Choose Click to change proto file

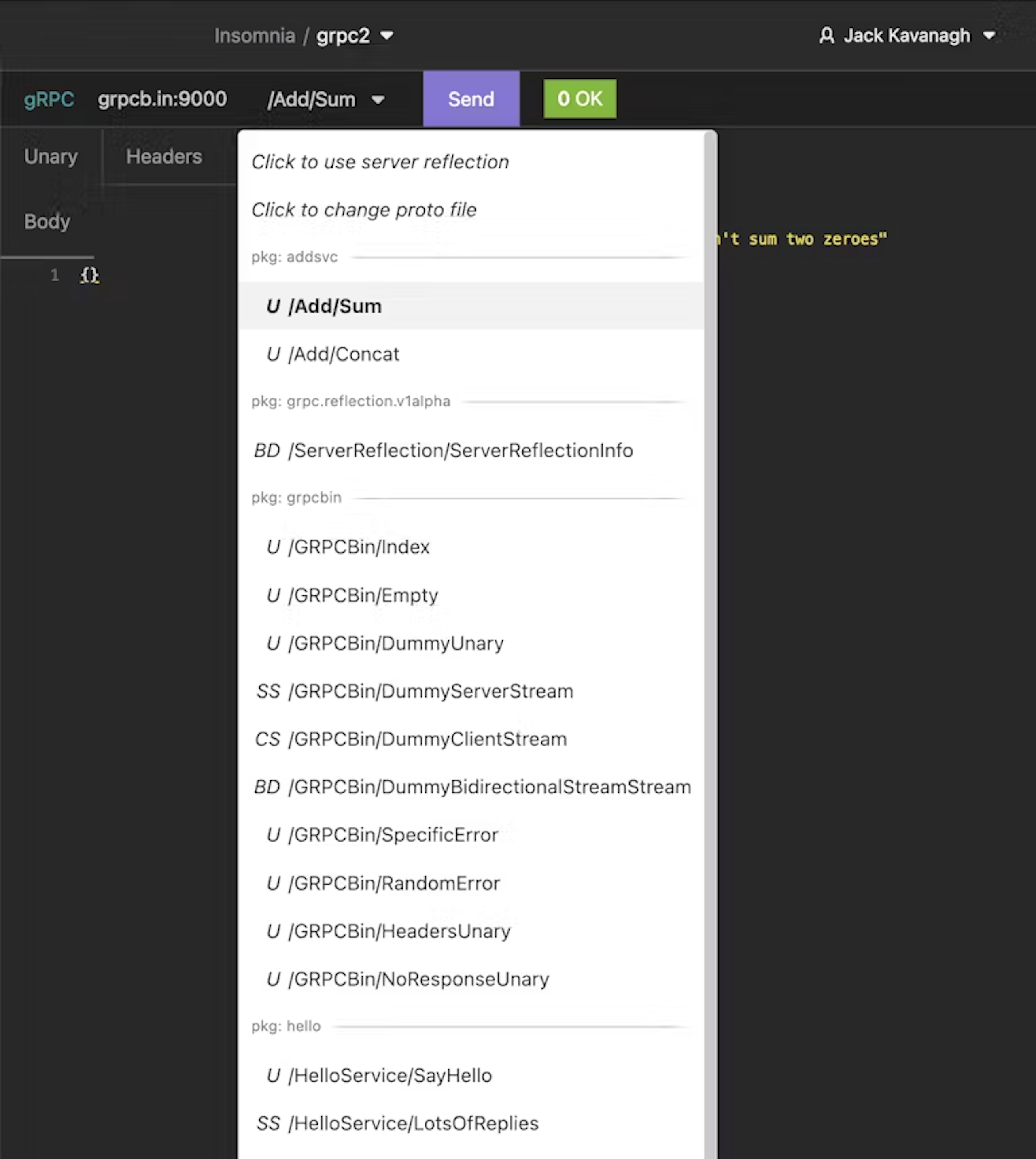click(364, 210)
